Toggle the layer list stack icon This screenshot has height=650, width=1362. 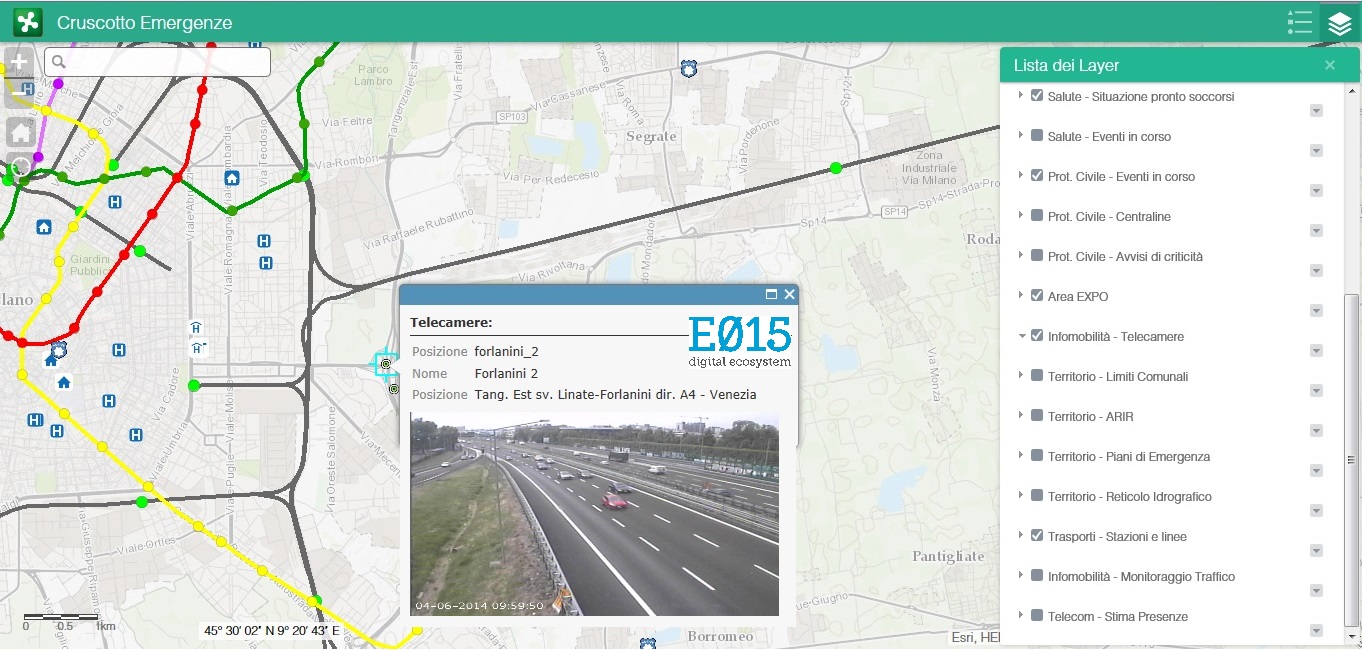coord(1340,23)
